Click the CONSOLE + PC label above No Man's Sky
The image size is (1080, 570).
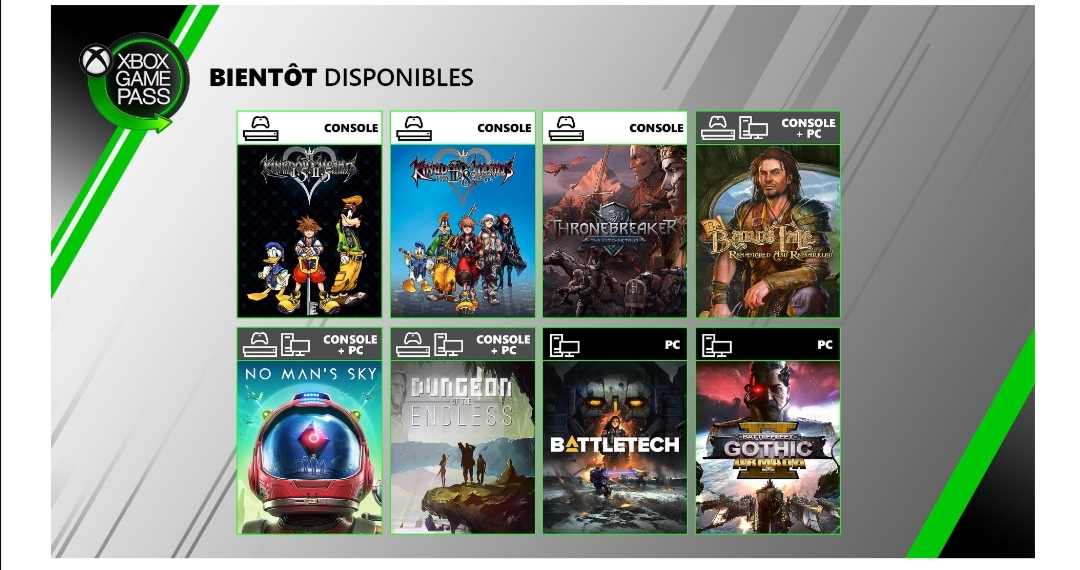coord(350,345)
